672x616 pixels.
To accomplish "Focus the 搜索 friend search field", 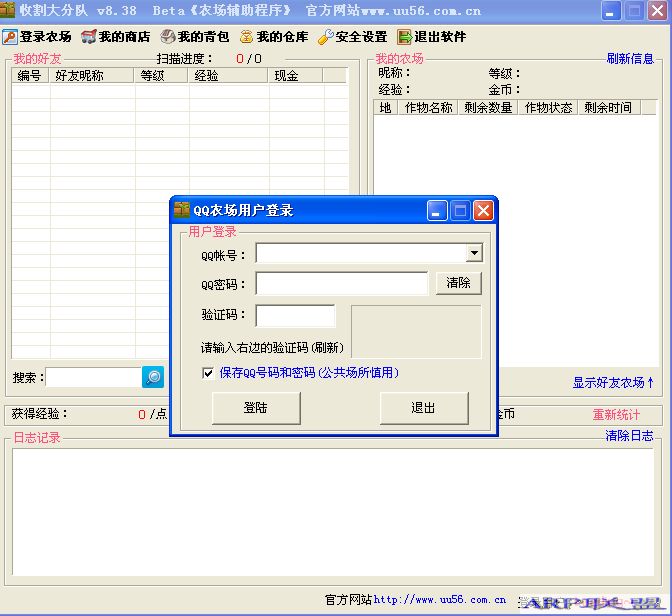I will [x=93, y=378].
